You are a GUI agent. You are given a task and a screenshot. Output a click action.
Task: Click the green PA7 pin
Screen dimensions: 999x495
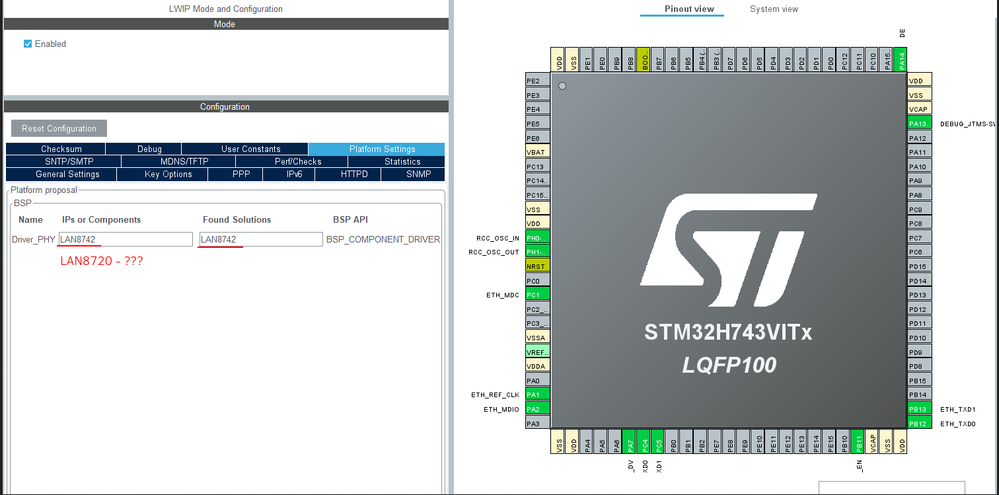[x=630, y=441]
